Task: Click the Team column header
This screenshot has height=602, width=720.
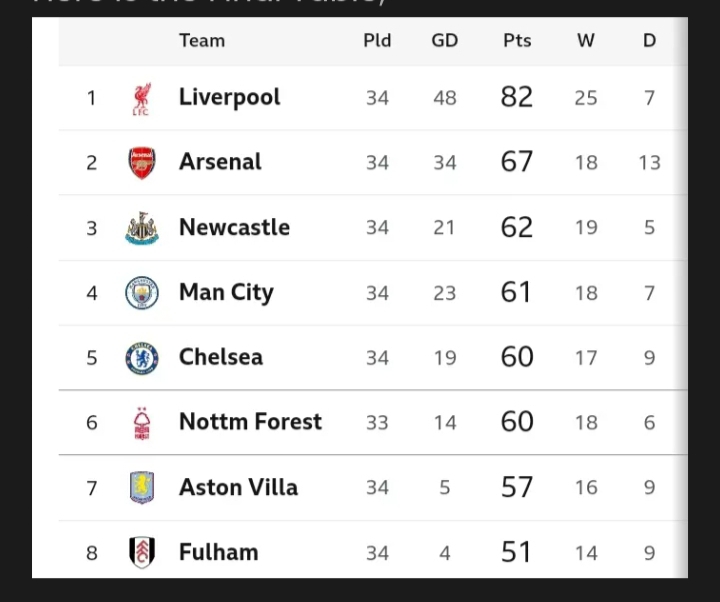Action: click(202, 41)
